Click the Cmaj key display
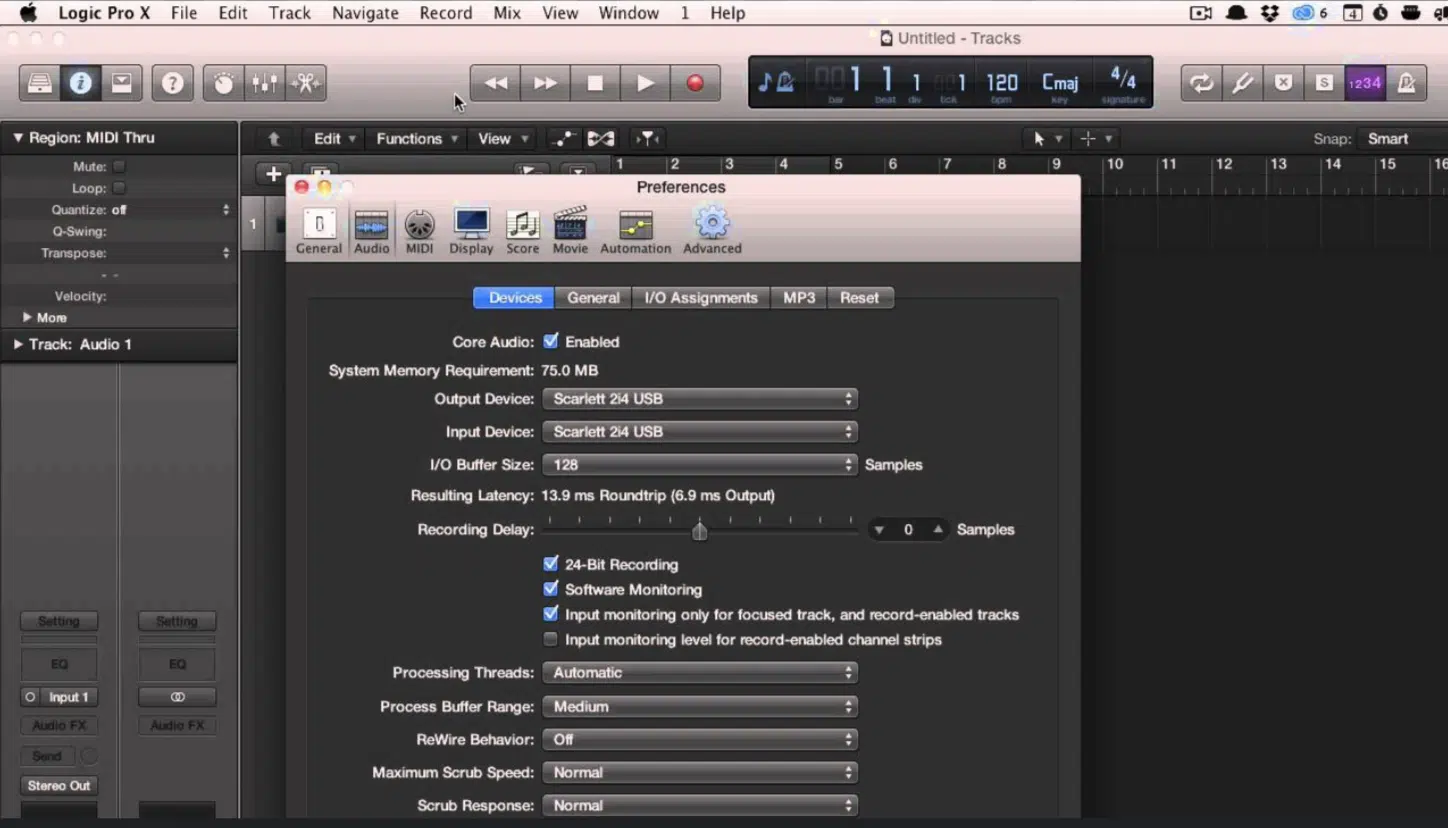The height and width of the screenshot is (828, 1448). pos(1060,83)
